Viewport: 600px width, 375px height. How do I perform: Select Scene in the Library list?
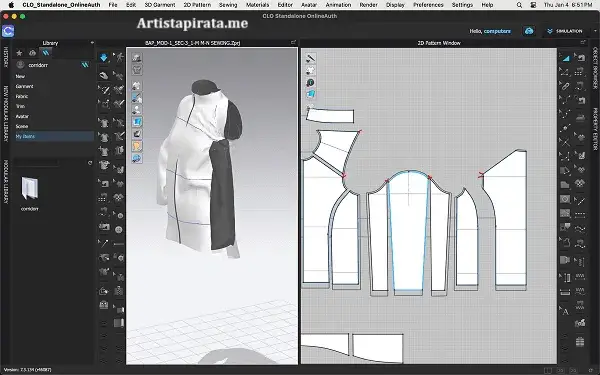coord(22,126)
